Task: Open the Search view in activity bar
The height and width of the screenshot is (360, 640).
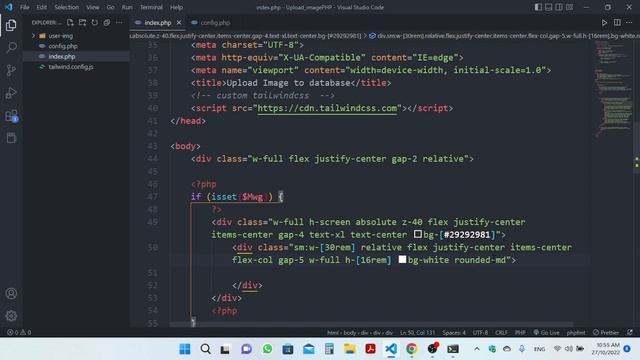Action: tap(11, 47)
